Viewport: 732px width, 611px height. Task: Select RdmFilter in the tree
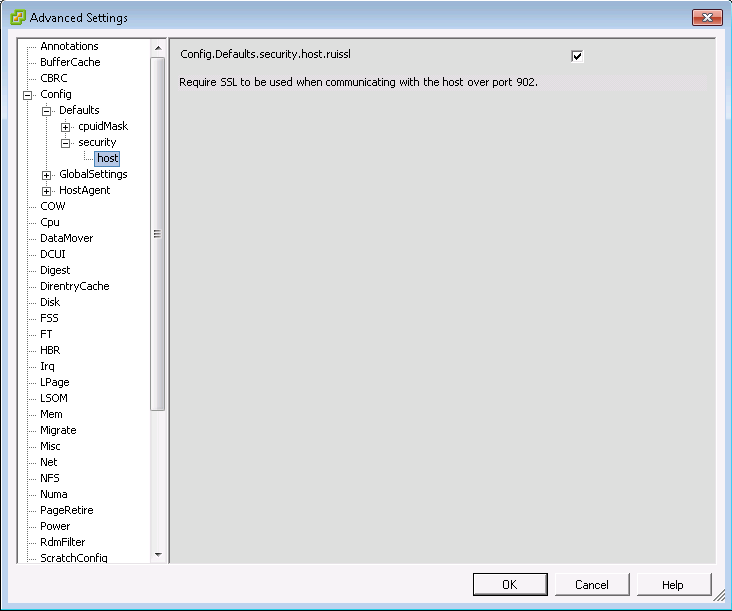pos(63,542)
